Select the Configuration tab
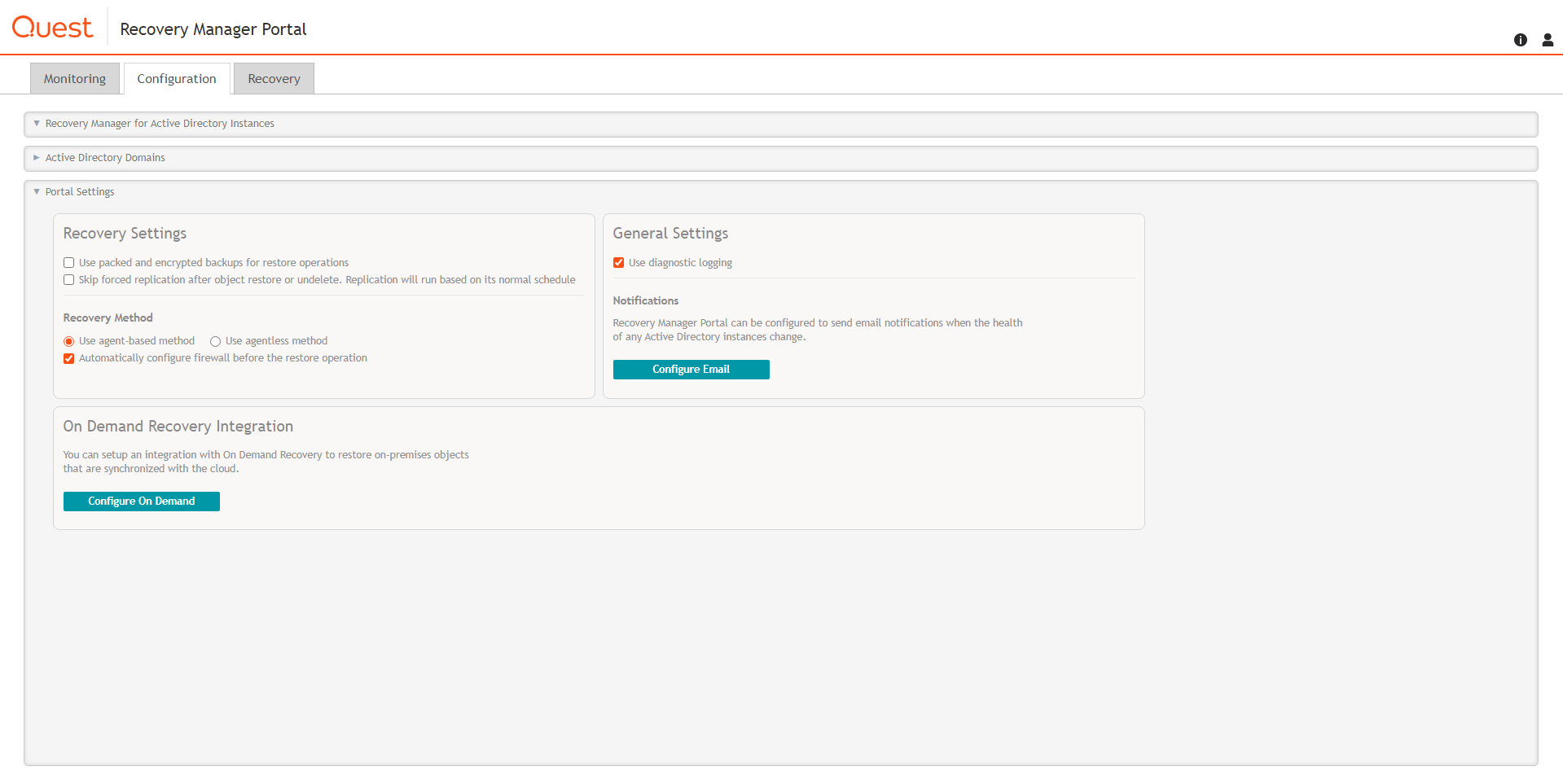 pyautogui.click(x=177, y=79)
